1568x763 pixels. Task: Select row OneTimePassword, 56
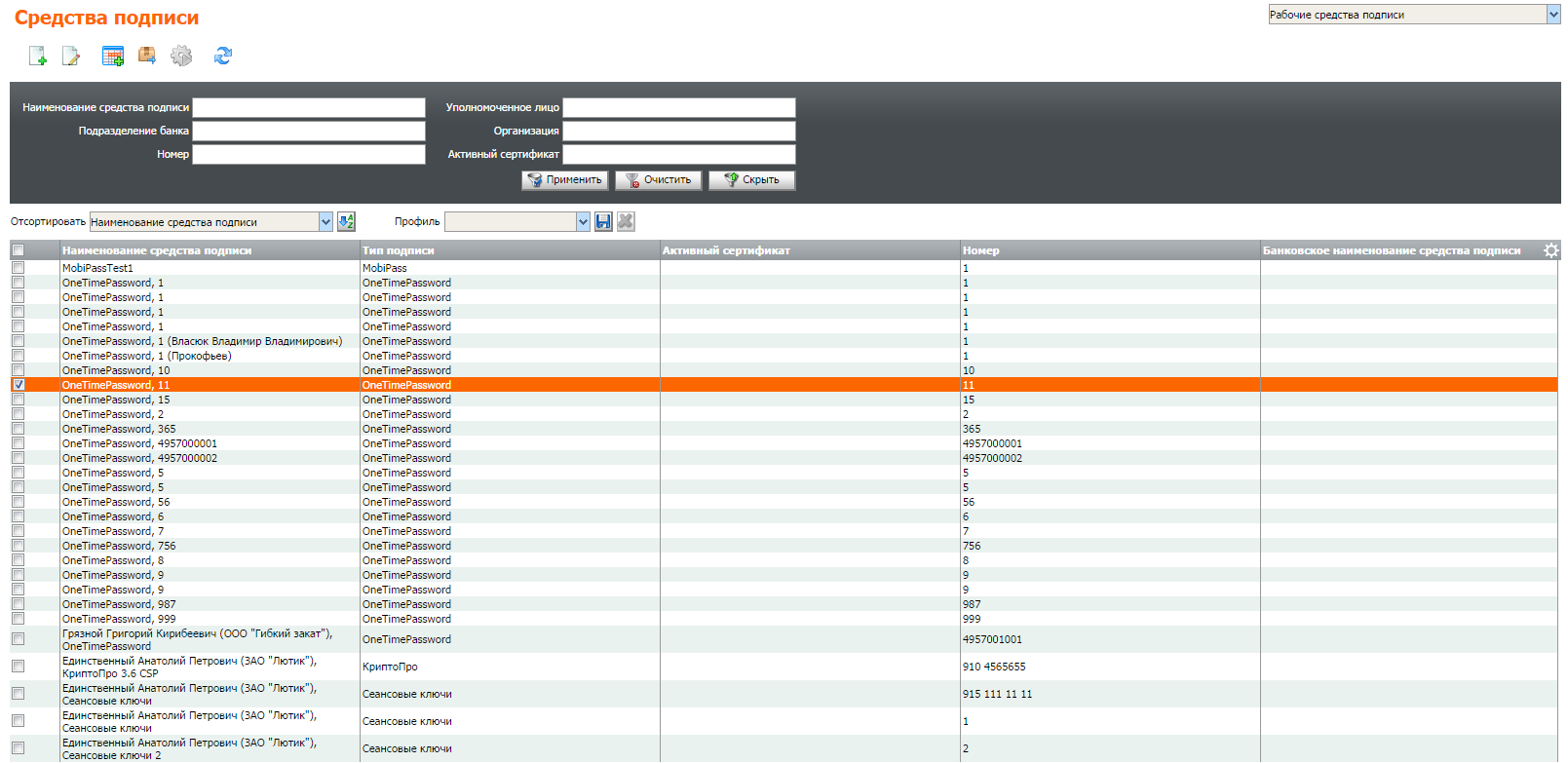(784, 502)
